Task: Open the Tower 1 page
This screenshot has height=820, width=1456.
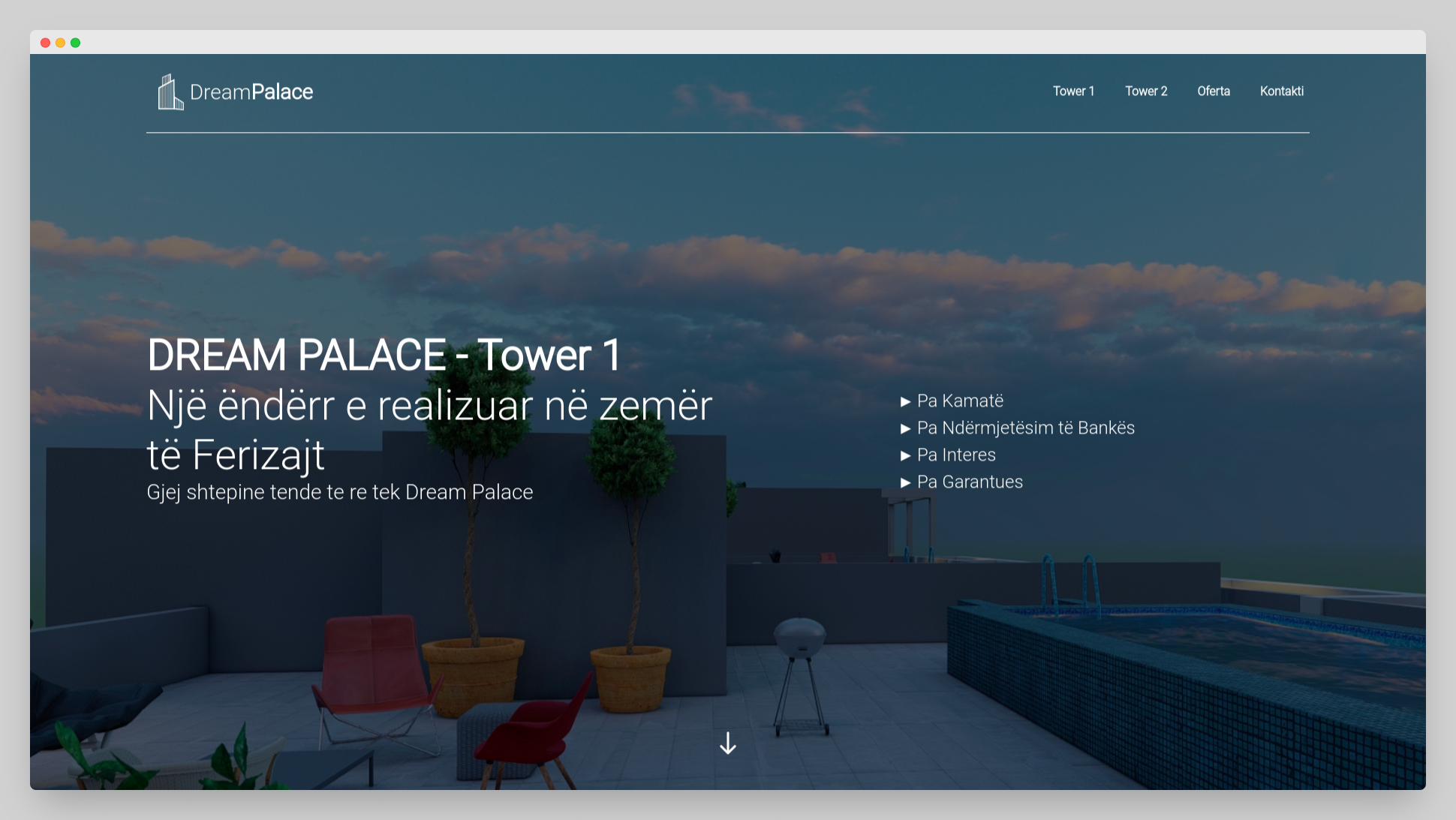Action: tap(1073, 91)
